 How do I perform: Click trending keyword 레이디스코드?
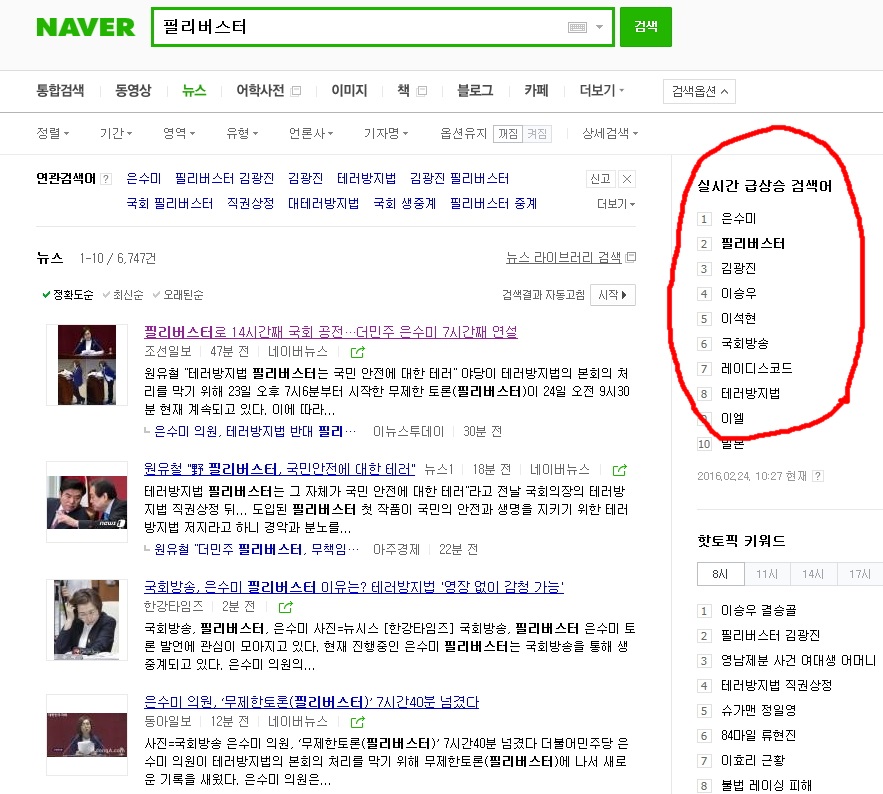(x=756, y=368)
